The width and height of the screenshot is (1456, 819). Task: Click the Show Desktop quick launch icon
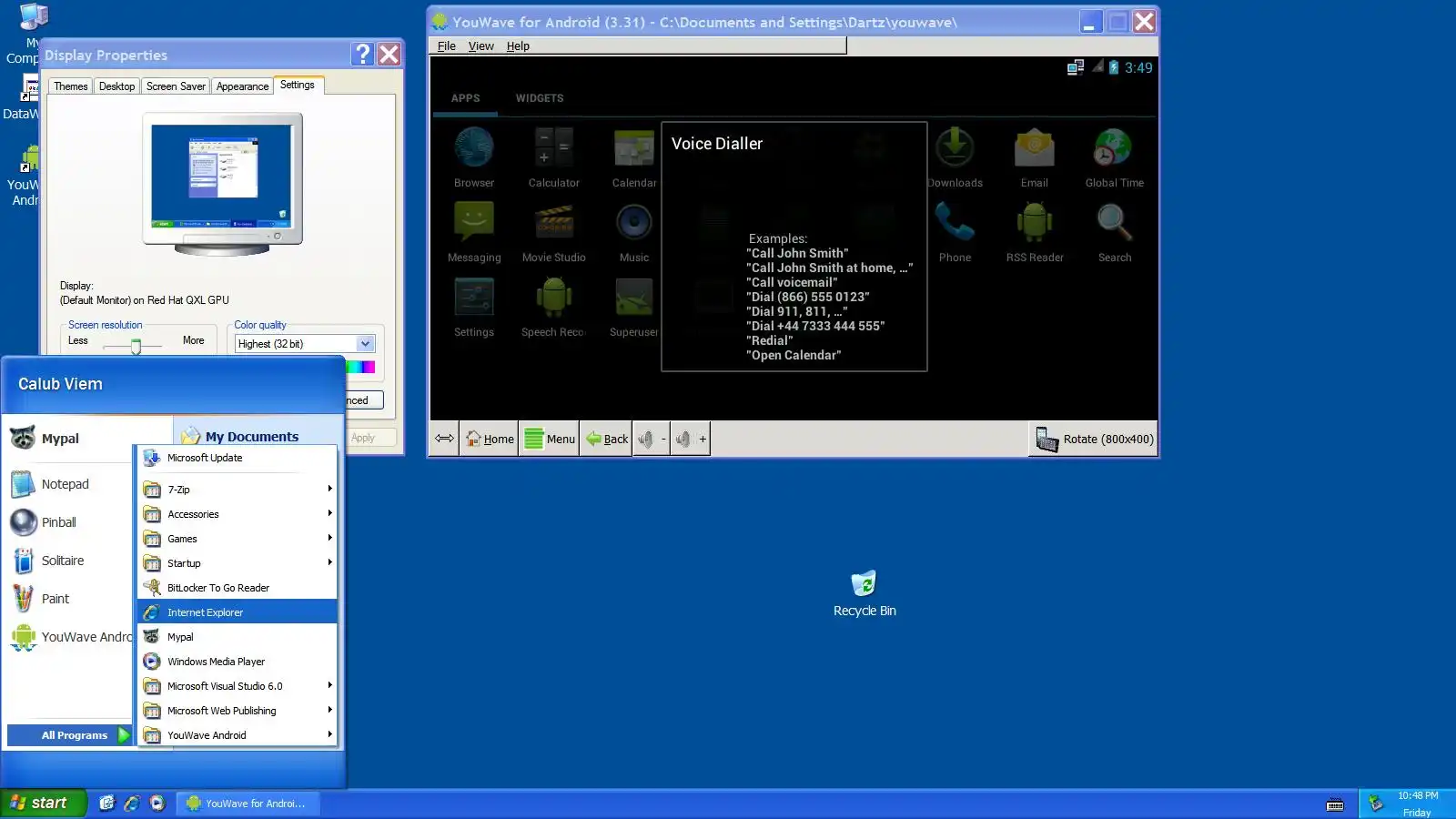tap(106, 803)
